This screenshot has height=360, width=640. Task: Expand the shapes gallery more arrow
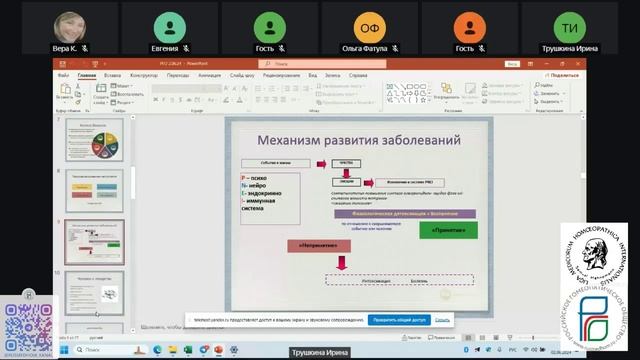pos(429,100)
